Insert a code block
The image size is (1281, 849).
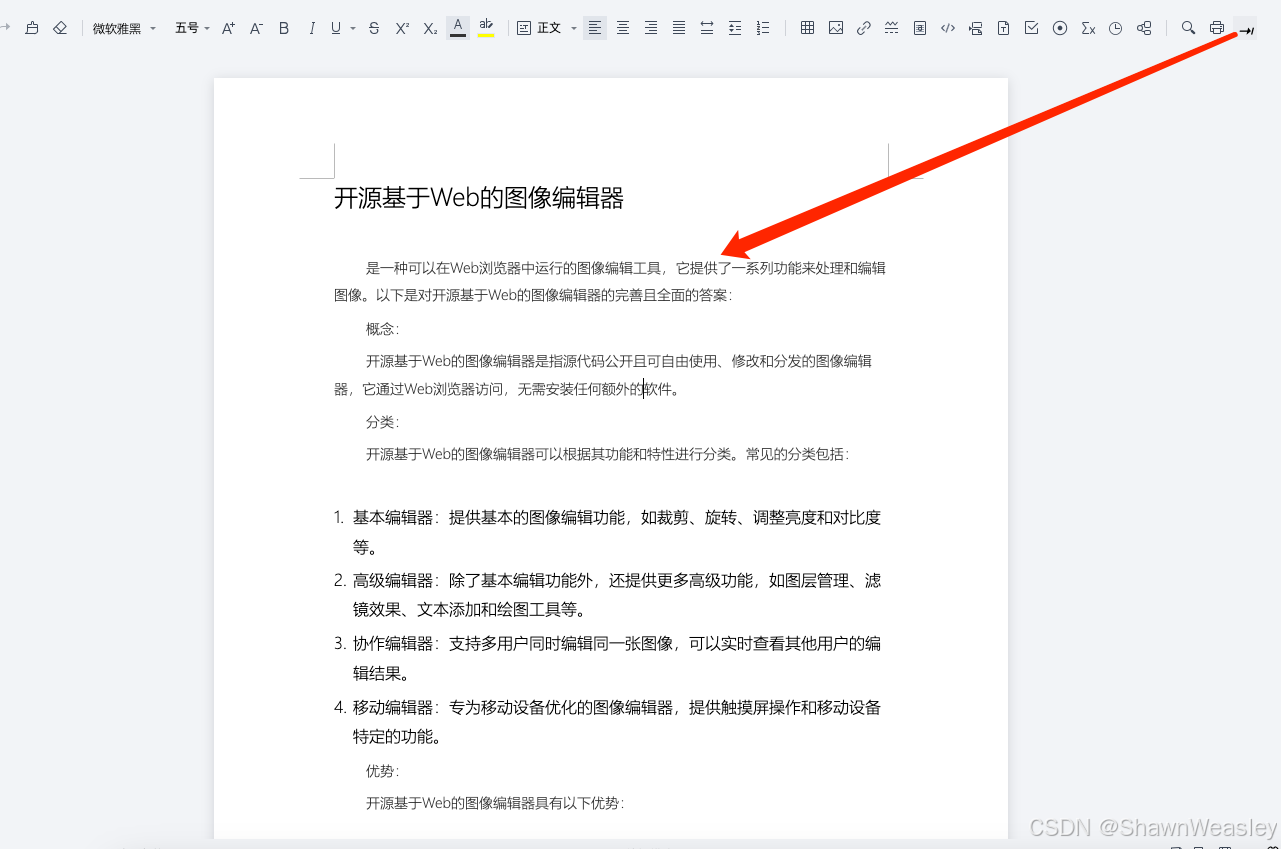pyautogui.click(x=948, y=28)
